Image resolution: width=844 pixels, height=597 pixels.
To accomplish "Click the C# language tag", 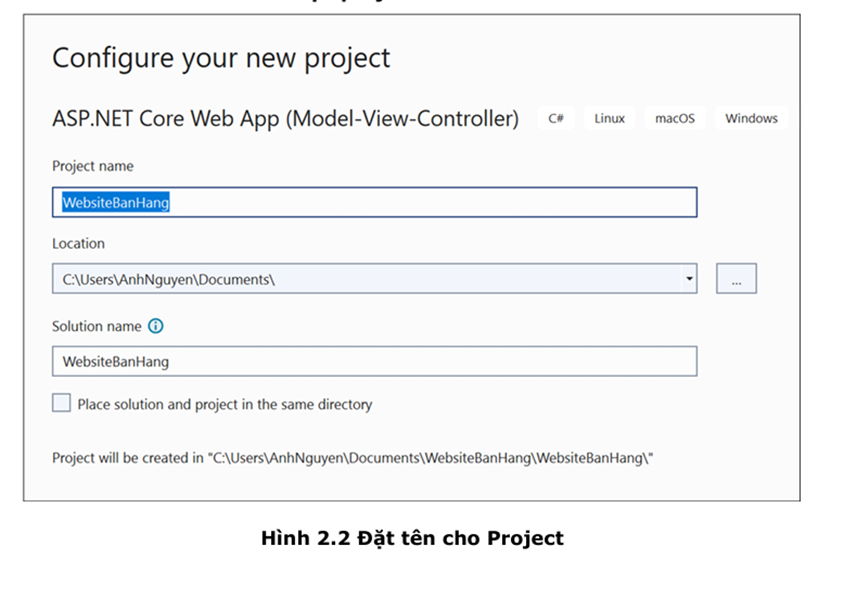I will coord(556,118).
